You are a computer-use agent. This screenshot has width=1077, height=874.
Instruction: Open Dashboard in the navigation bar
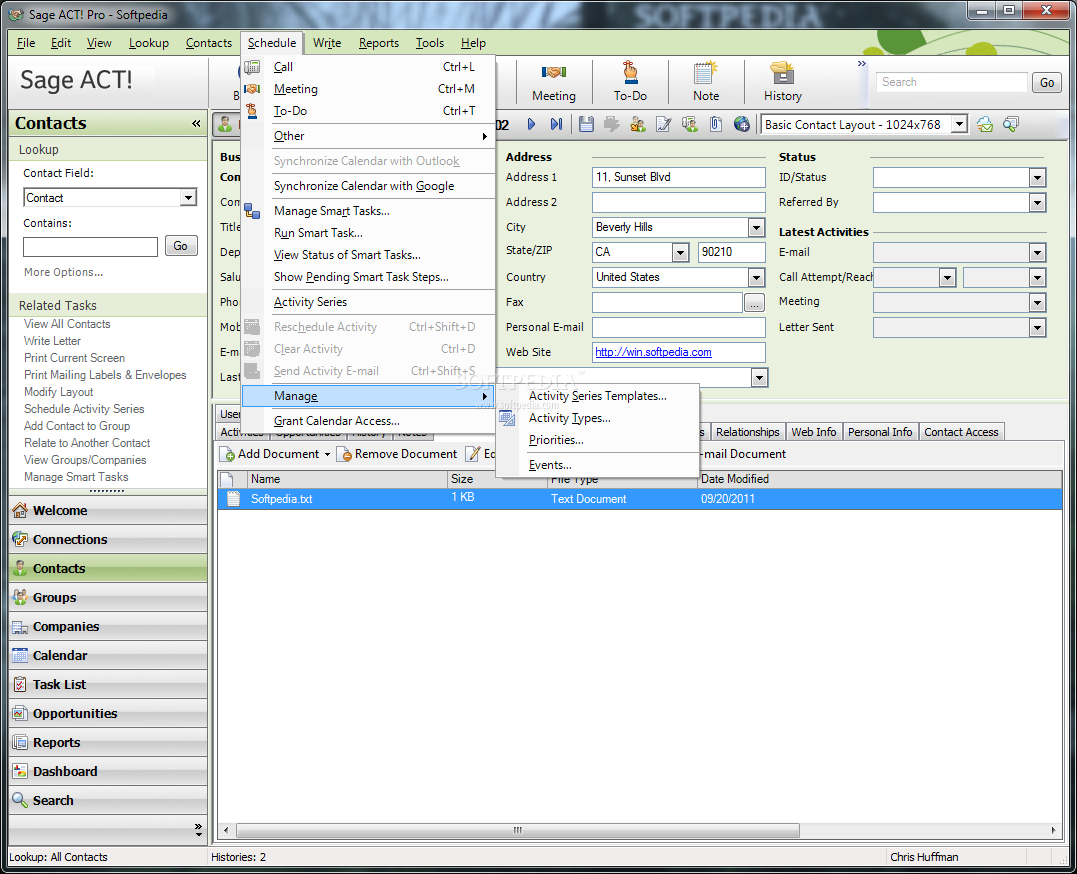click(109, 771)
